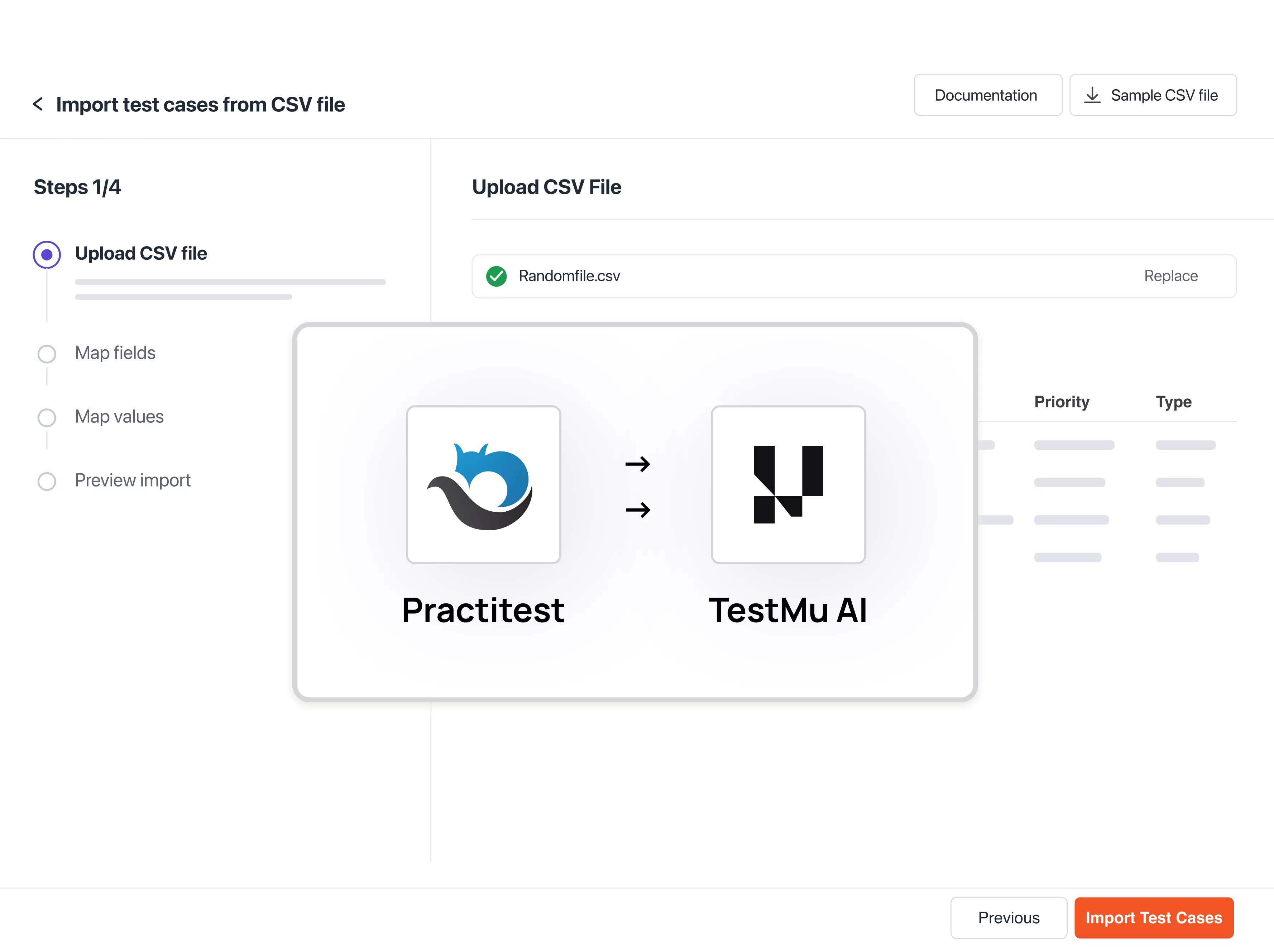The height and width of the screenshot is (952, 1274).
Task: Open the Map fields step label
Action: click(115, 353)
